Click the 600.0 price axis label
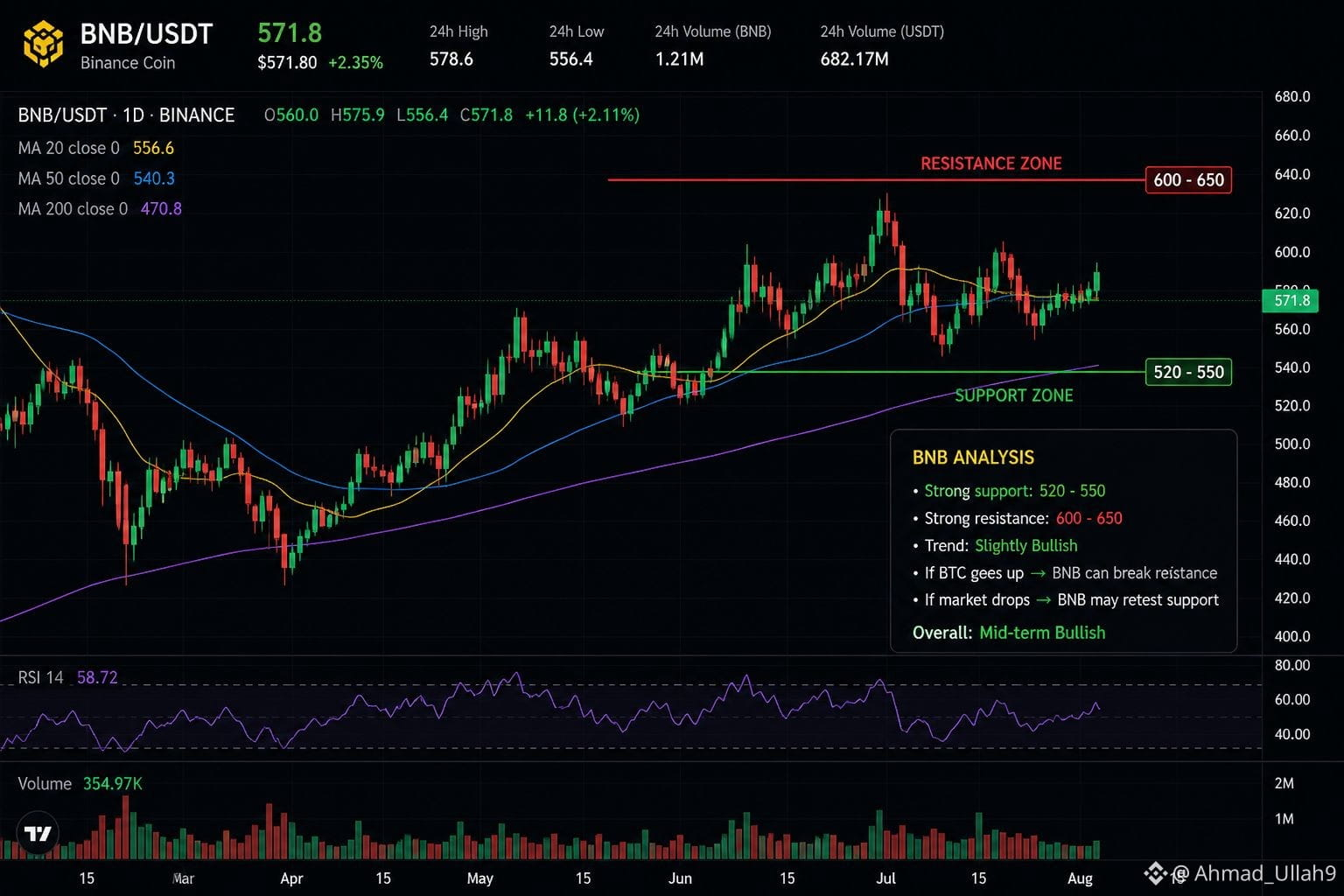This screenshot has width=1344, height=896. point(1292,252)
